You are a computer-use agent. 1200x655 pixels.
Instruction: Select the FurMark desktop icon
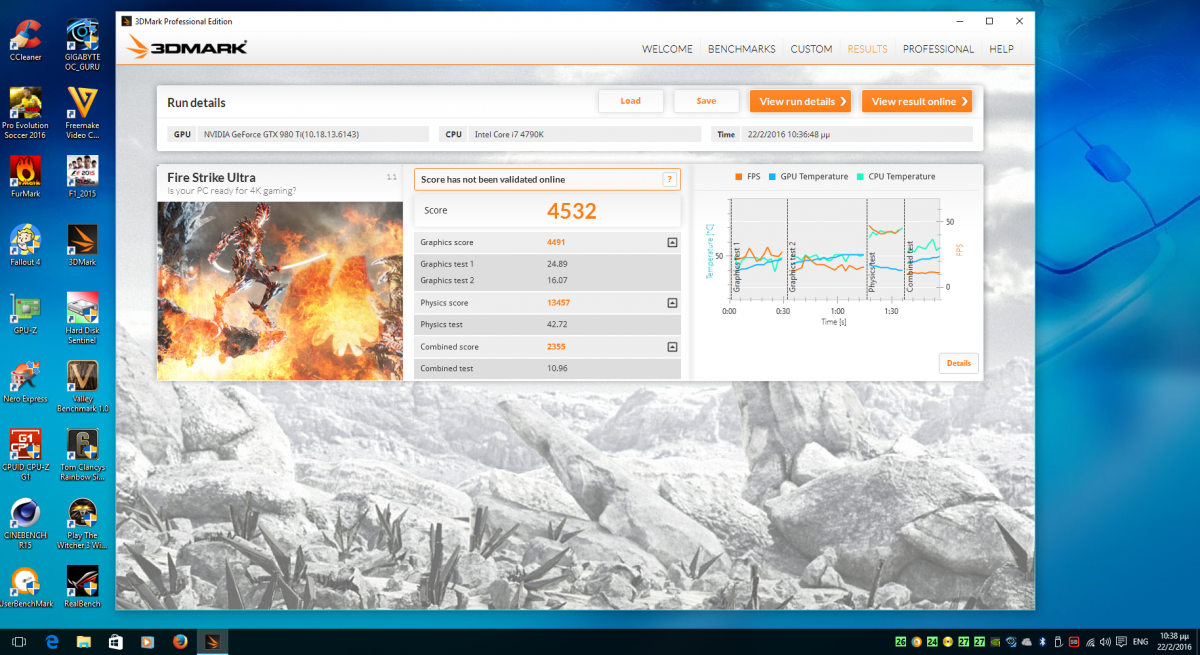coord(25,176)
